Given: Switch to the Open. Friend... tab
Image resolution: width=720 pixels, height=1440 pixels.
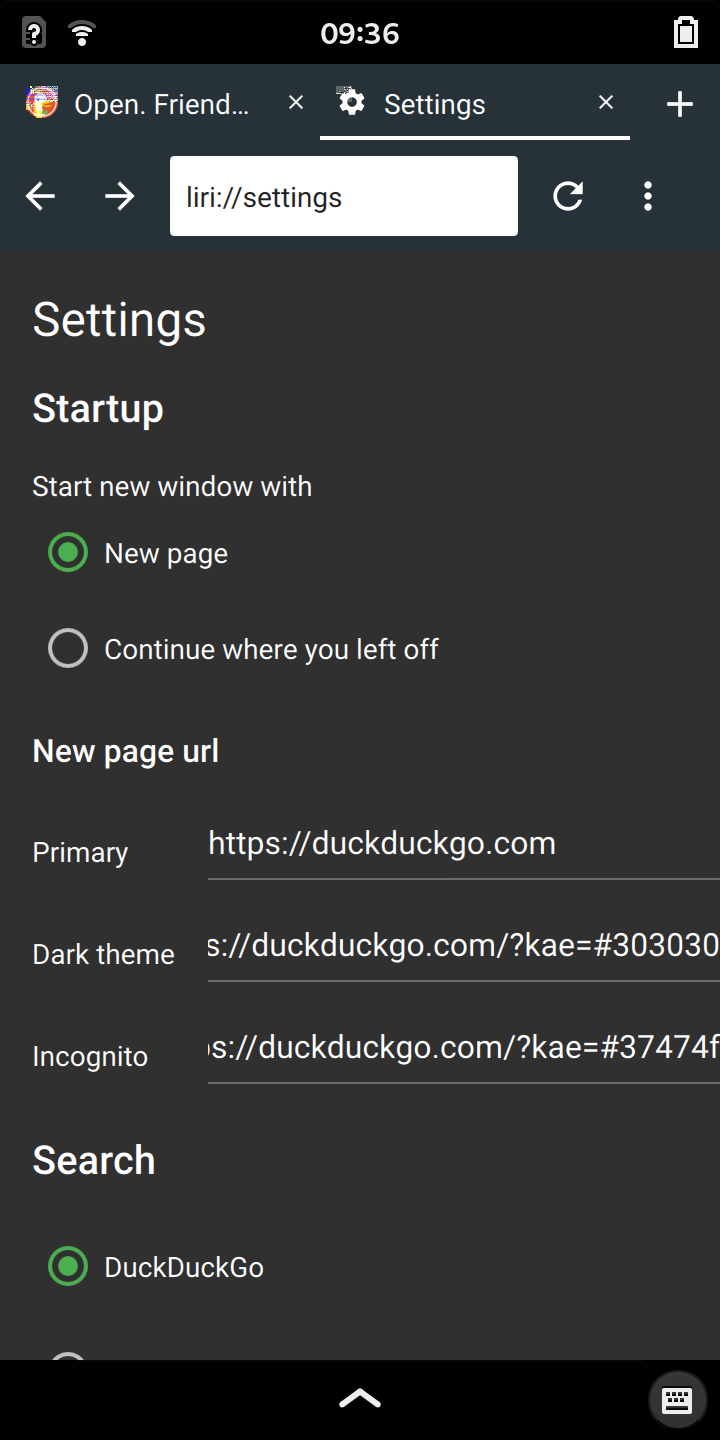Looking at the screenshot, I should (x=150, y=104).
